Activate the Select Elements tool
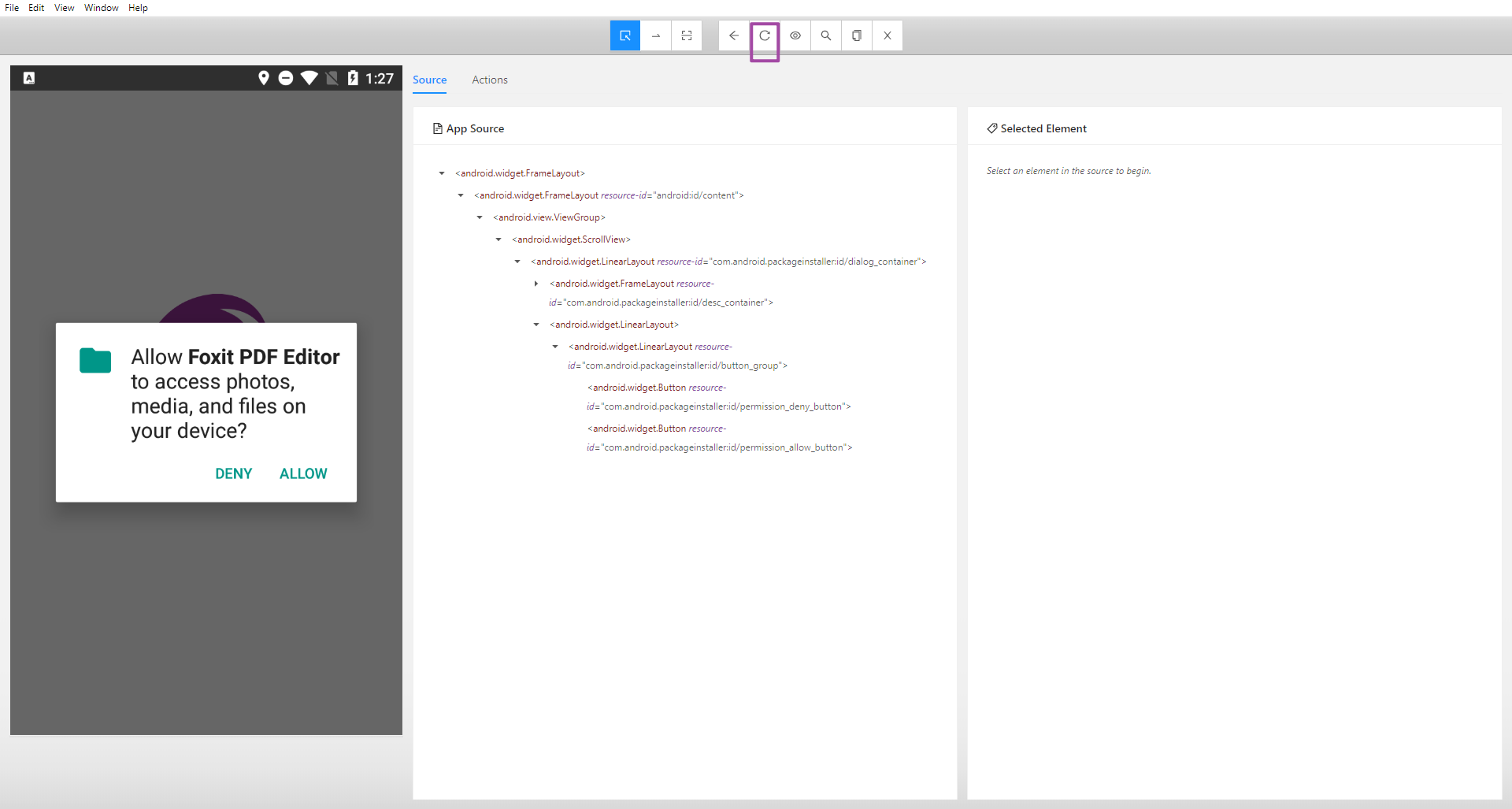 click(x=625, y=35)
